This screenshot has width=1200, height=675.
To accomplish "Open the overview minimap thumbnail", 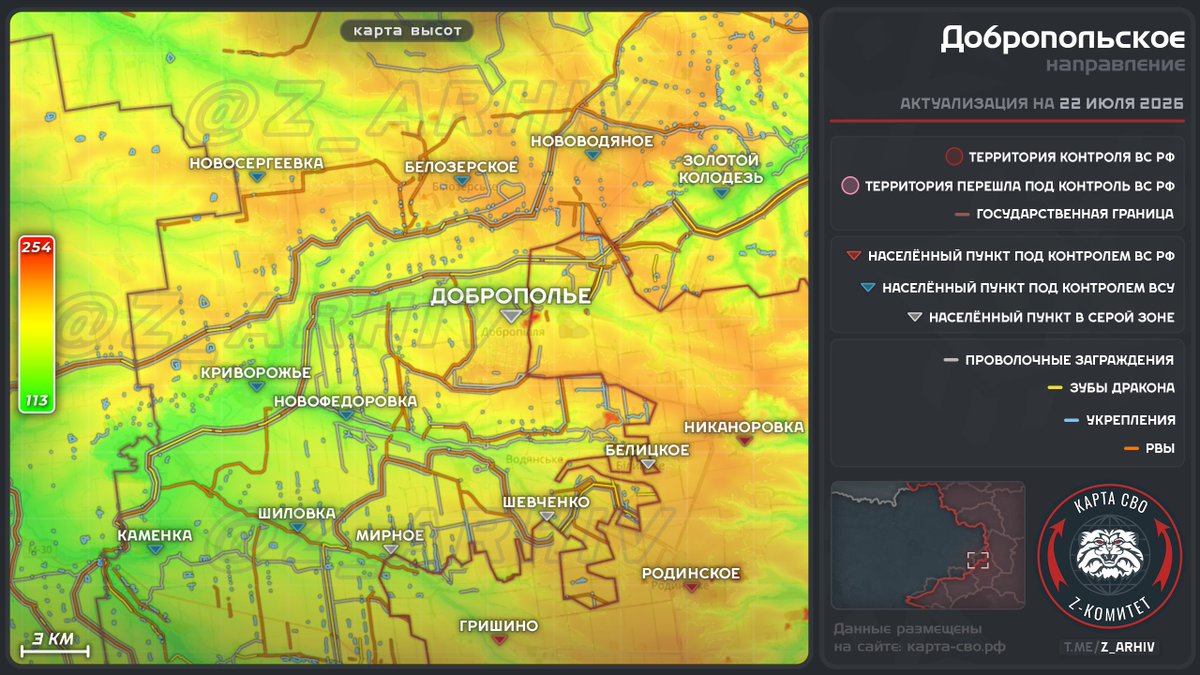I will point(928,545).
